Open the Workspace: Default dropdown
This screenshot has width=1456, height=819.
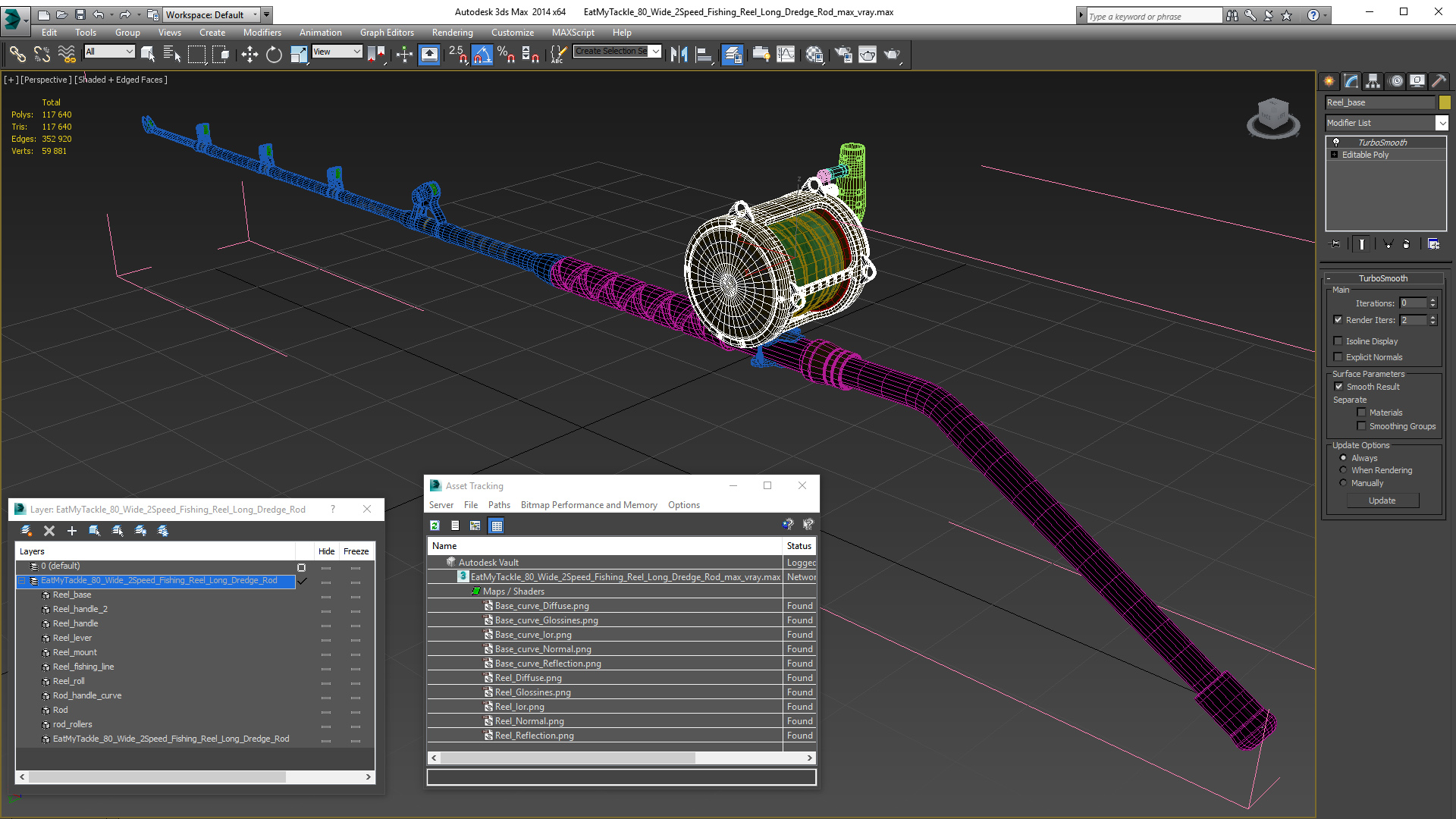(x=212, y=14)
